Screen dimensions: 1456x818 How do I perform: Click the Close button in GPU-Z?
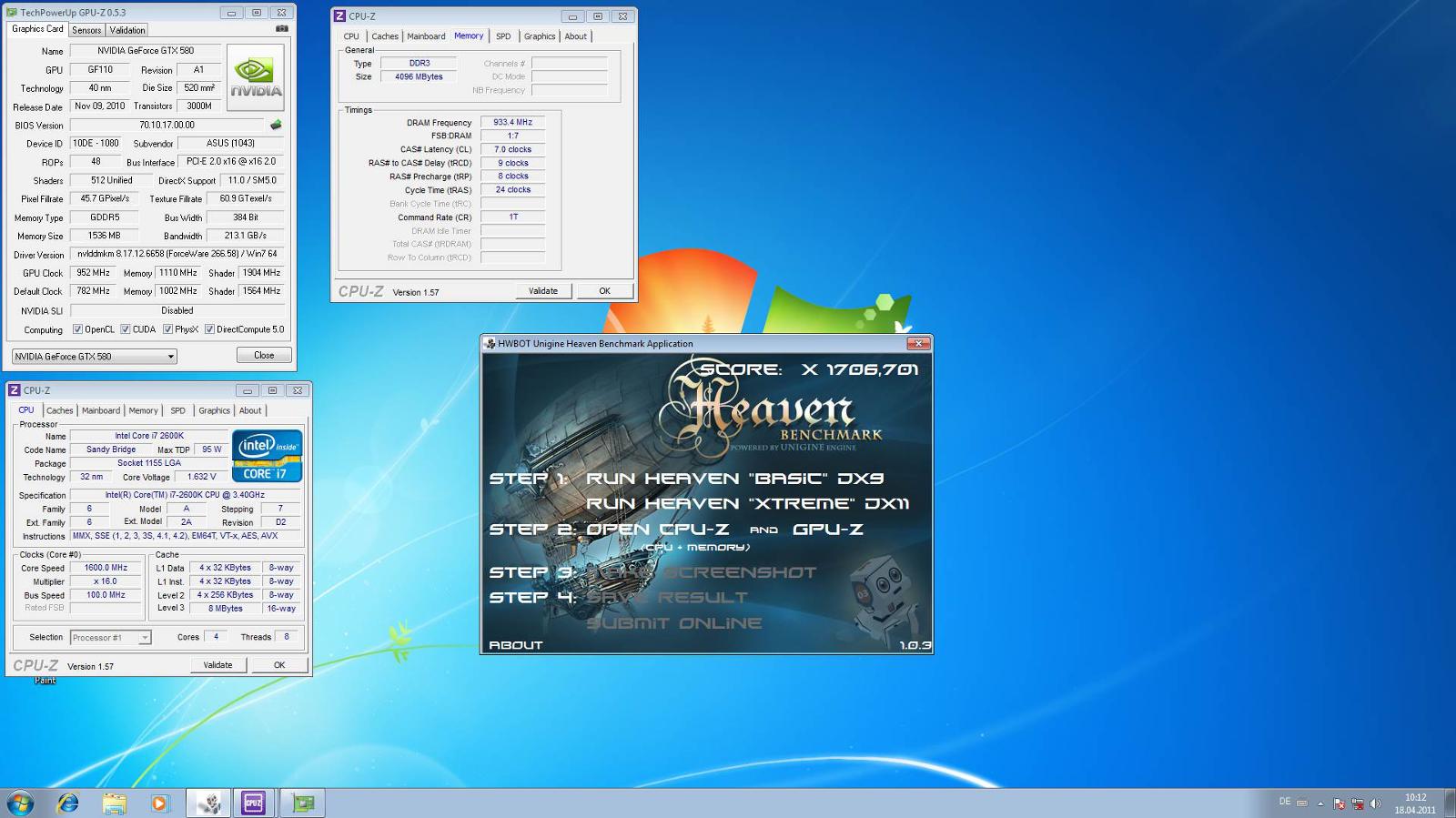coord(264,355)
